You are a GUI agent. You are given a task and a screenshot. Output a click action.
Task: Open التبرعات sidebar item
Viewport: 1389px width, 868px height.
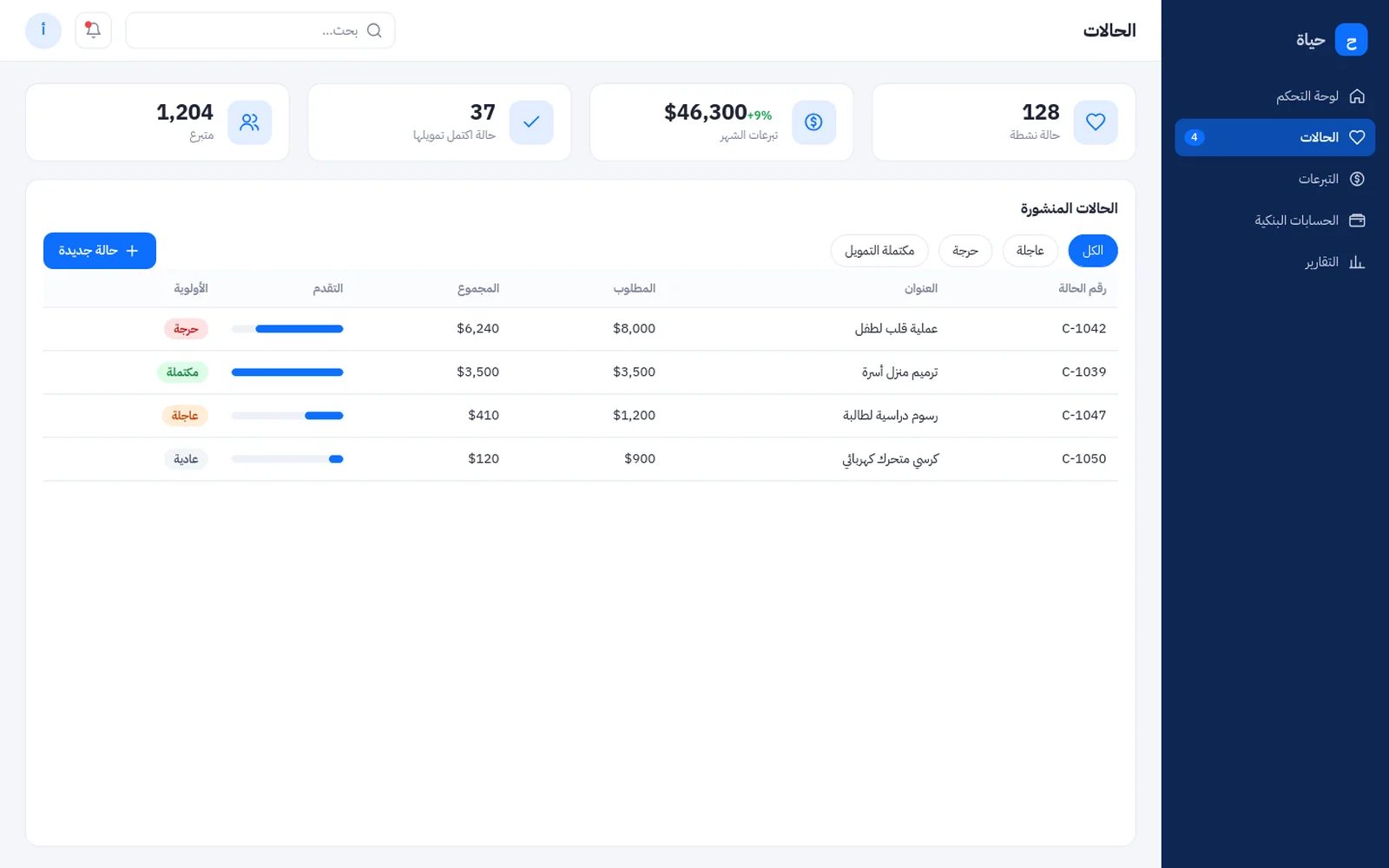(1274, 179)
